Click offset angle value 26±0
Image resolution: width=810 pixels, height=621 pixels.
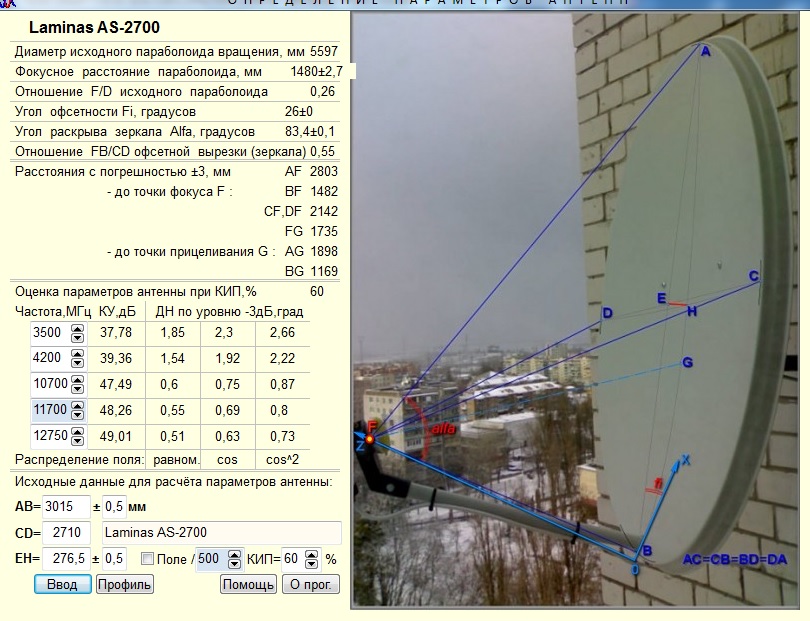click(x=299, y=112)
